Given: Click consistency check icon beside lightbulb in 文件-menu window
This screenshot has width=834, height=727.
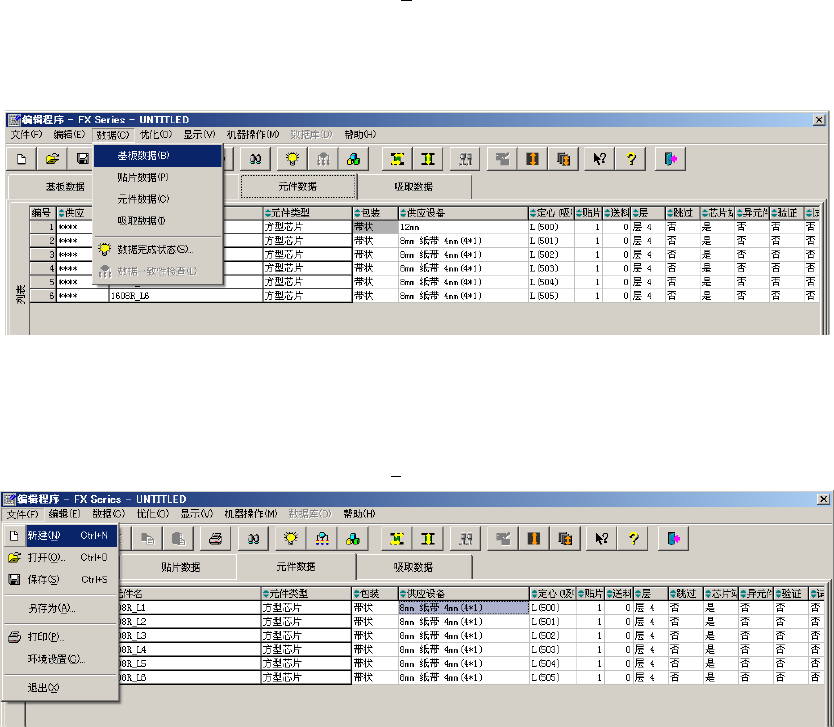Looking at the screenshot, I should click(x=322, y=539).
